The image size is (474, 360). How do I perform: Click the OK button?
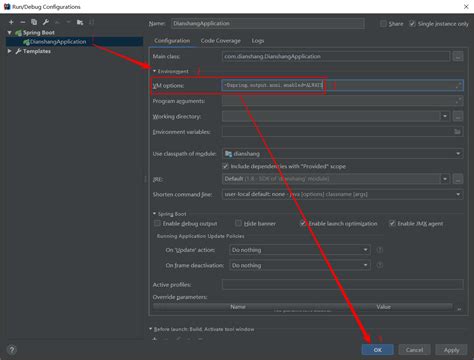(x=378, y=350)
